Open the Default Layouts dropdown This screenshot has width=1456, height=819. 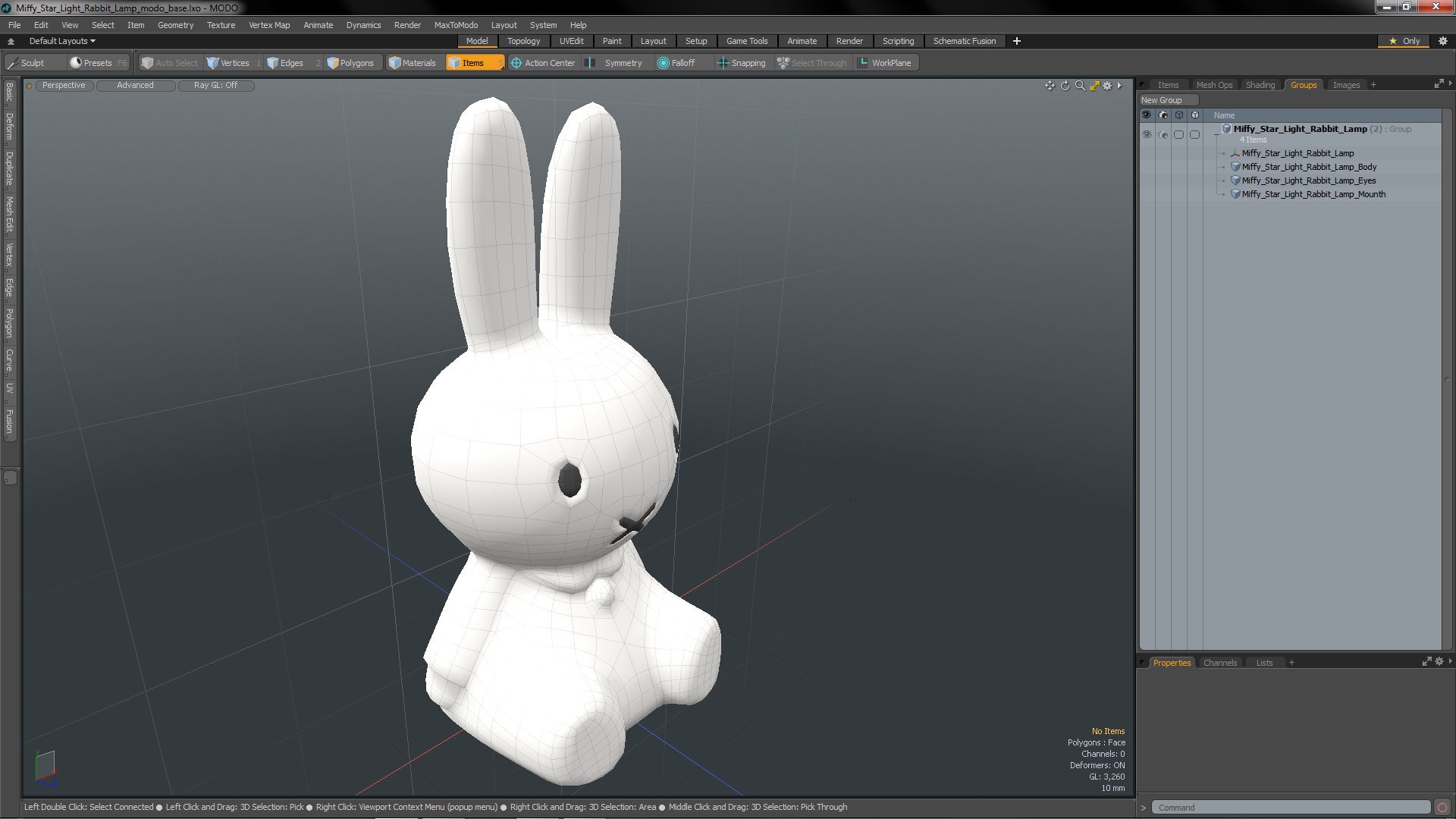tap(62, 41)
